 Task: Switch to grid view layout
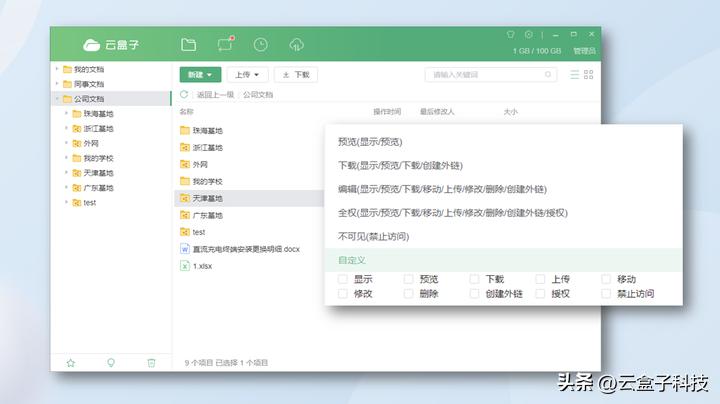589,74
